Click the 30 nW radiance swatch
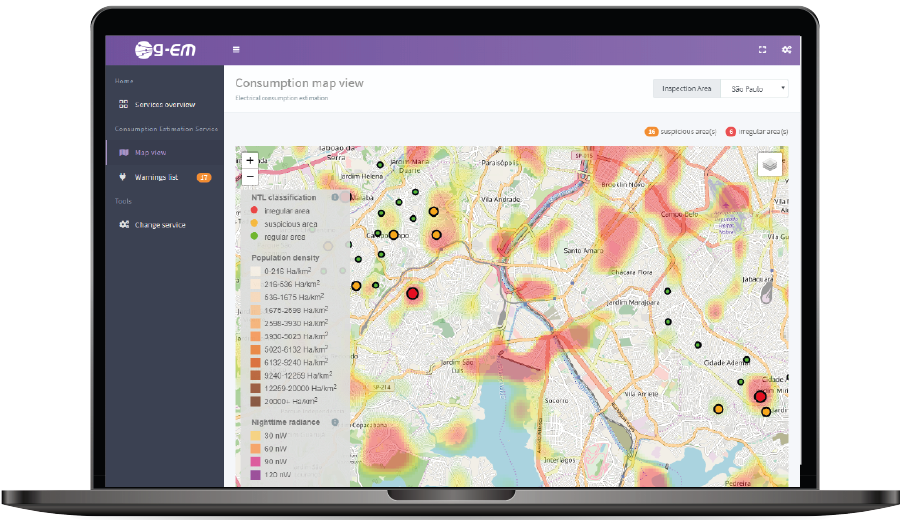 tap(256, 435)
